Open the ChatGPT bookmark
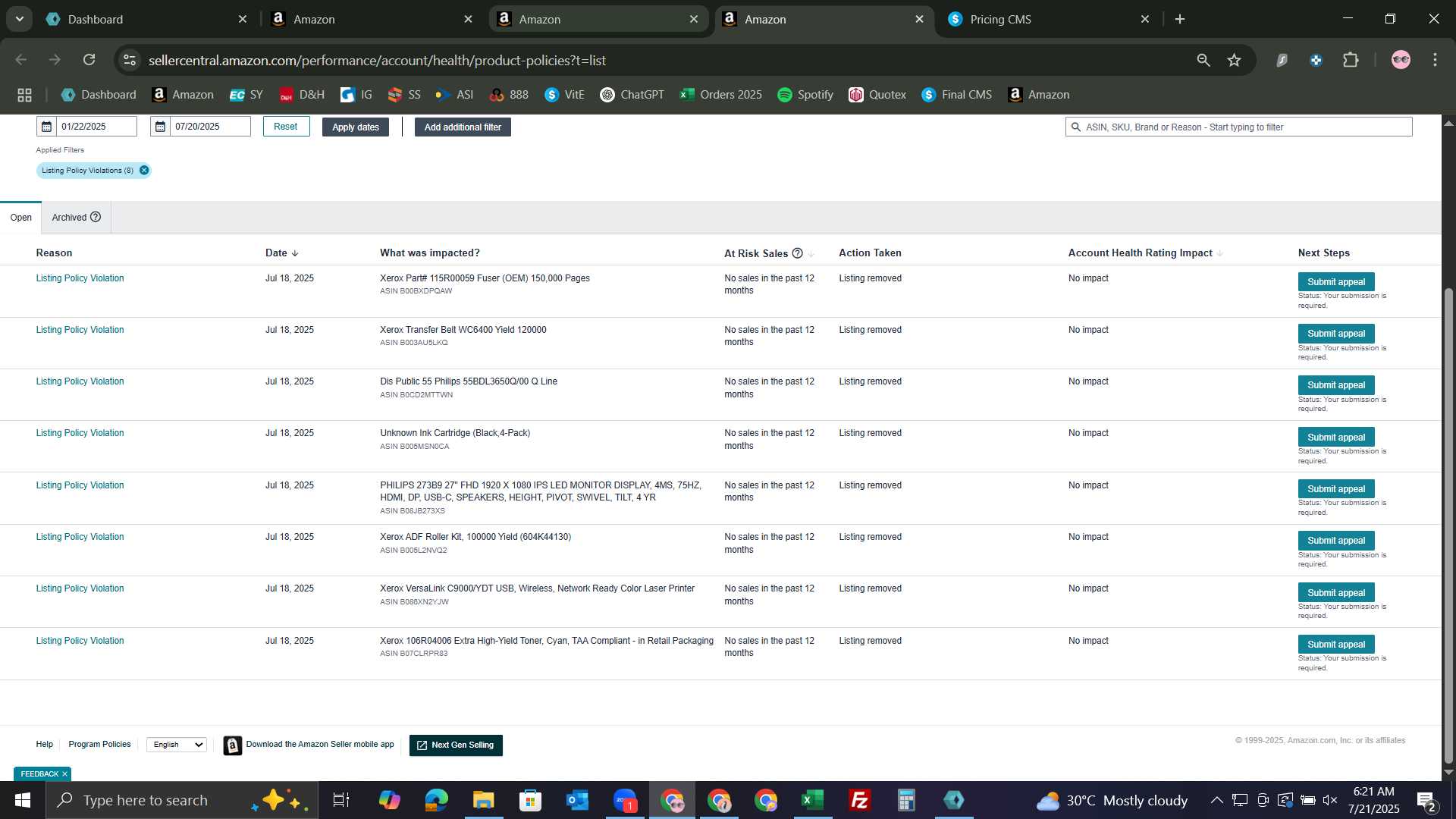 (632, 95)
